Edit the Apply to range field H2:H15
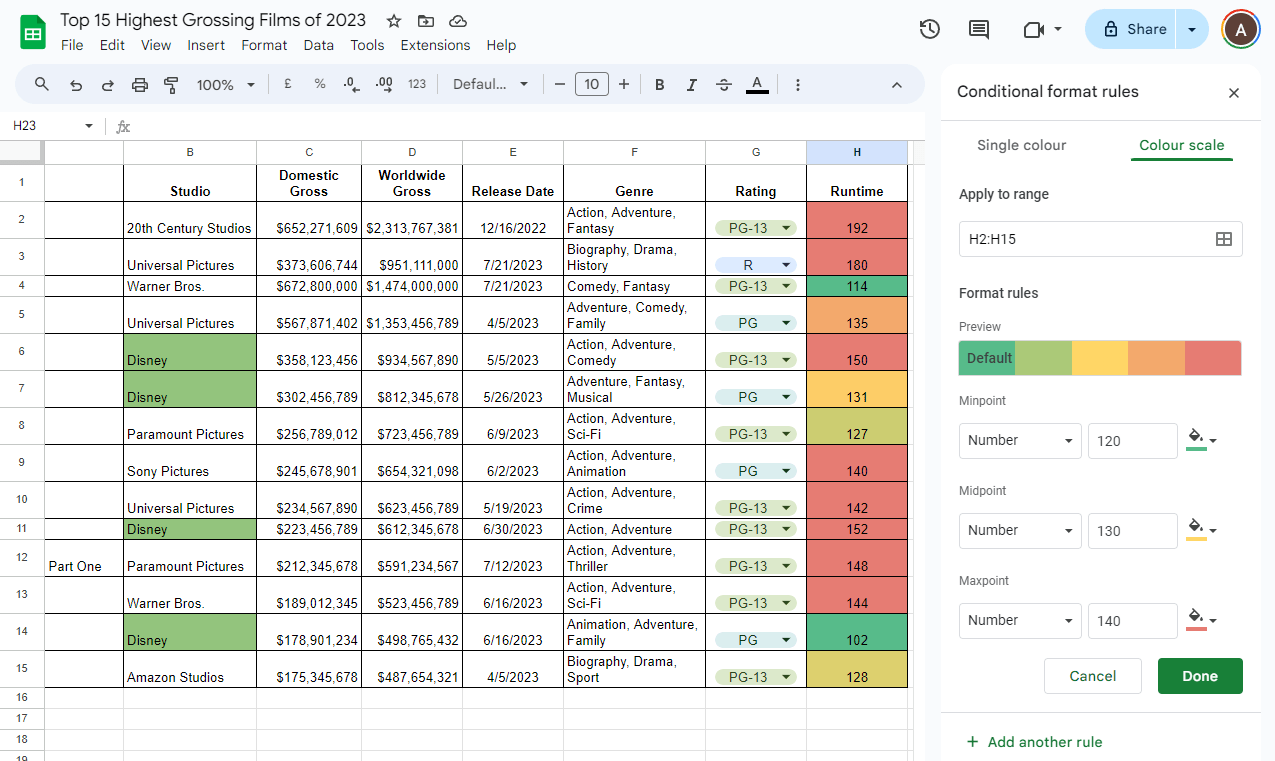This screenshot has height=761, width=1275. click(x=1101, y=239)
